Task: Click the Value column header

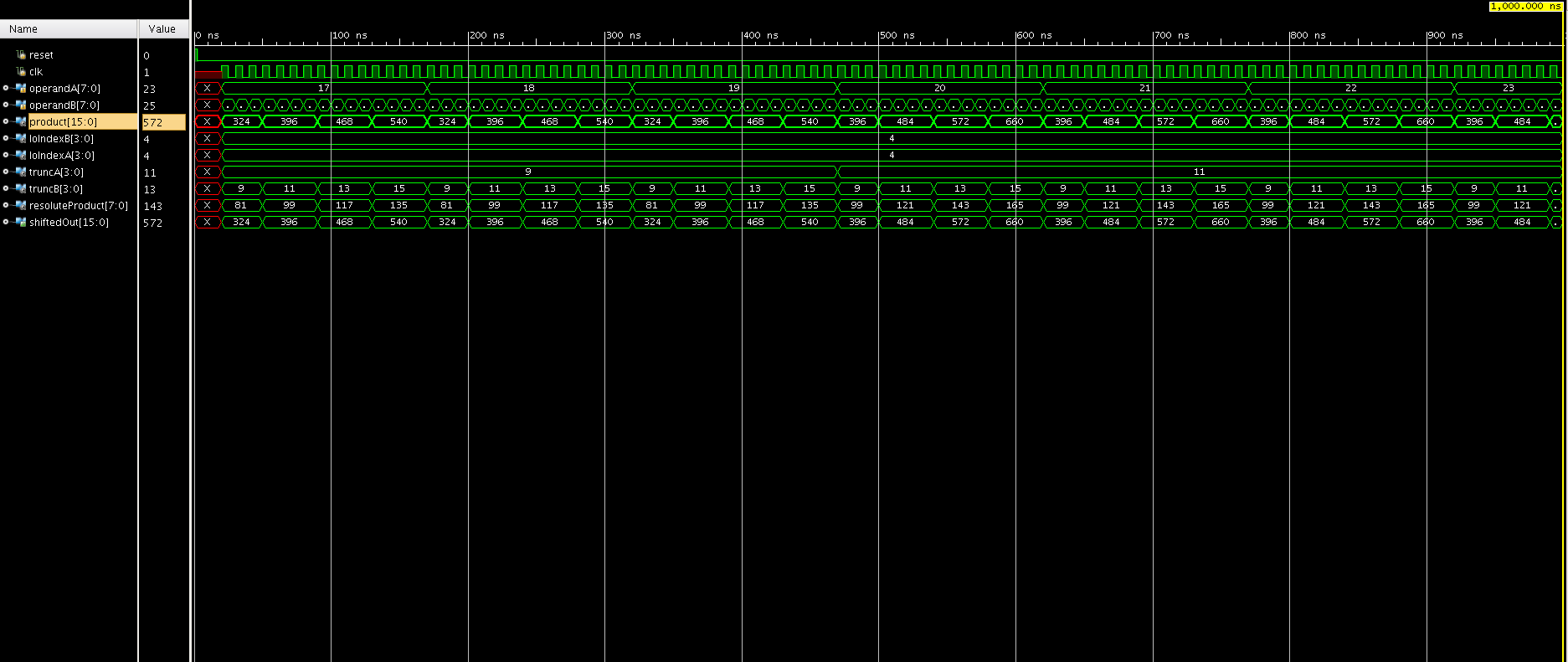Action: point(163,28)
